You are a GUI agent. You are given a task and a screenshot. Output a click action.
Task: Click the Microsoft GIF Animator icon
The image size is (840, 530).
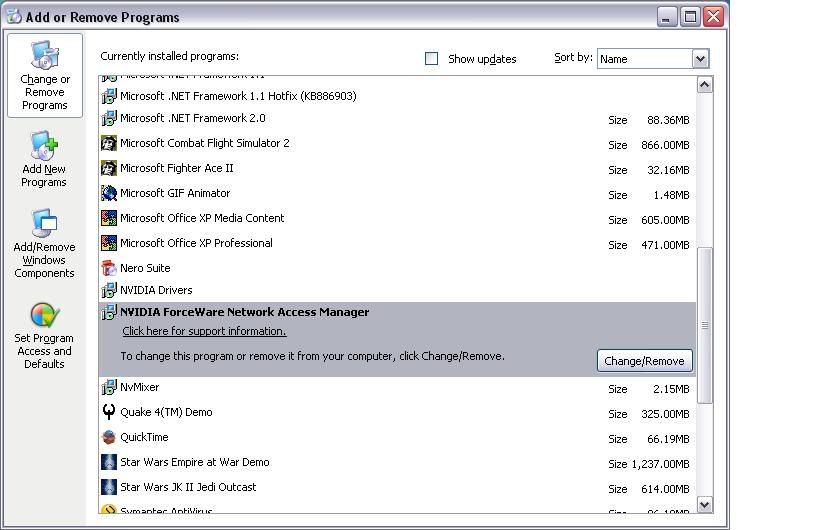coord(109,193)
